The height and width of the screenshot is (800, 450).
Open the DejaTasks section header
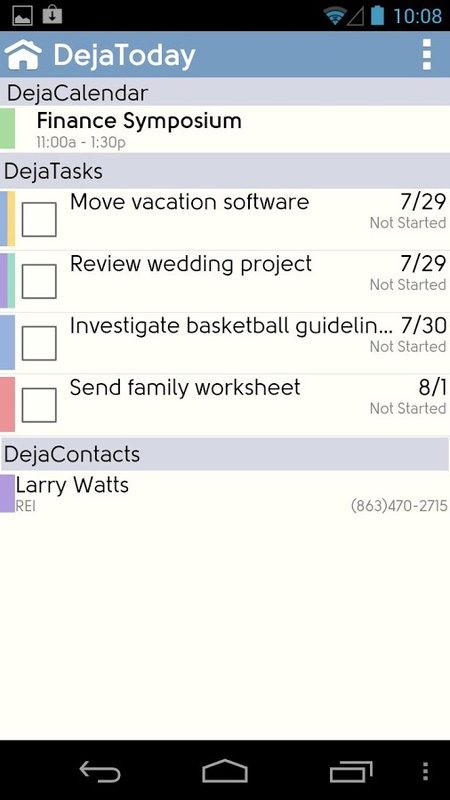click(x=225, y=171)
